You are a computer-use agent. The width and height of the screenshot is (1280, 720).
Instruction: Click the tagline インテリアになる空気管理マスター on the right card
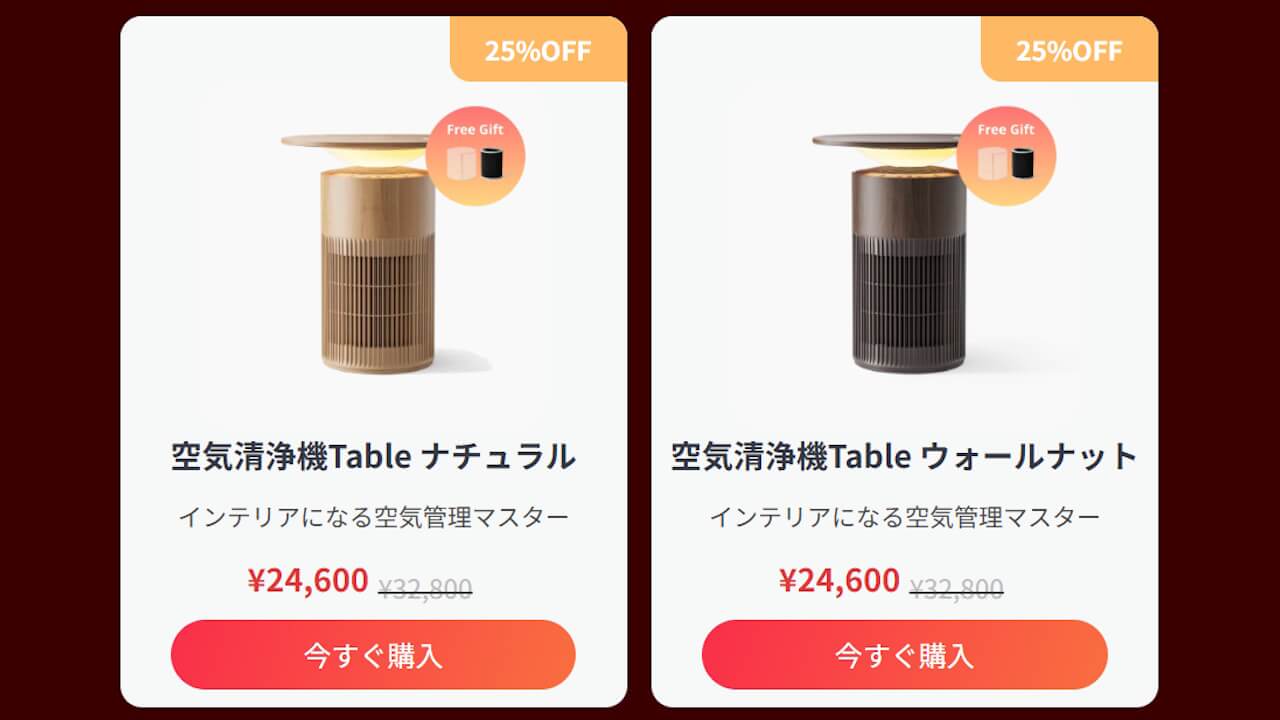[907, 512]
